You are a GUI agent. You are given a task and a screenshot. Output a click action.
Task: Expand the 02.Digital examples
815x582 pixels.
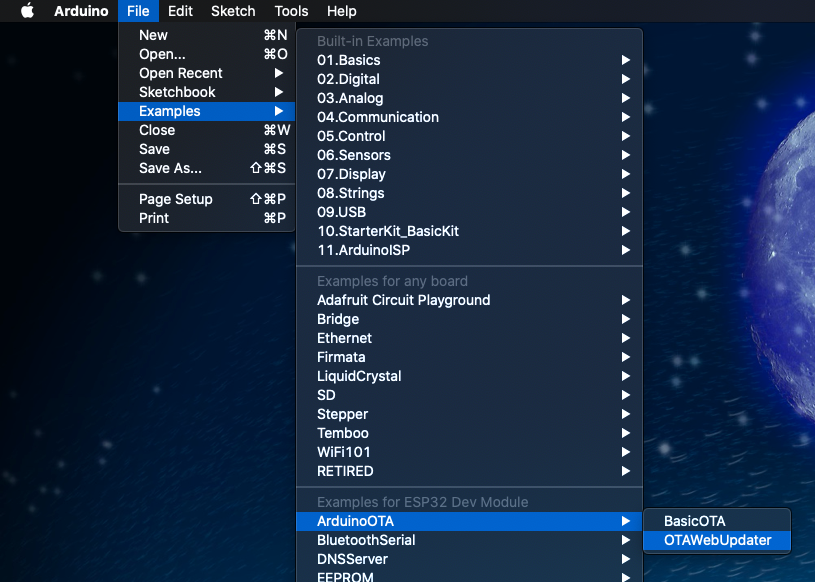tap(469, 79)
